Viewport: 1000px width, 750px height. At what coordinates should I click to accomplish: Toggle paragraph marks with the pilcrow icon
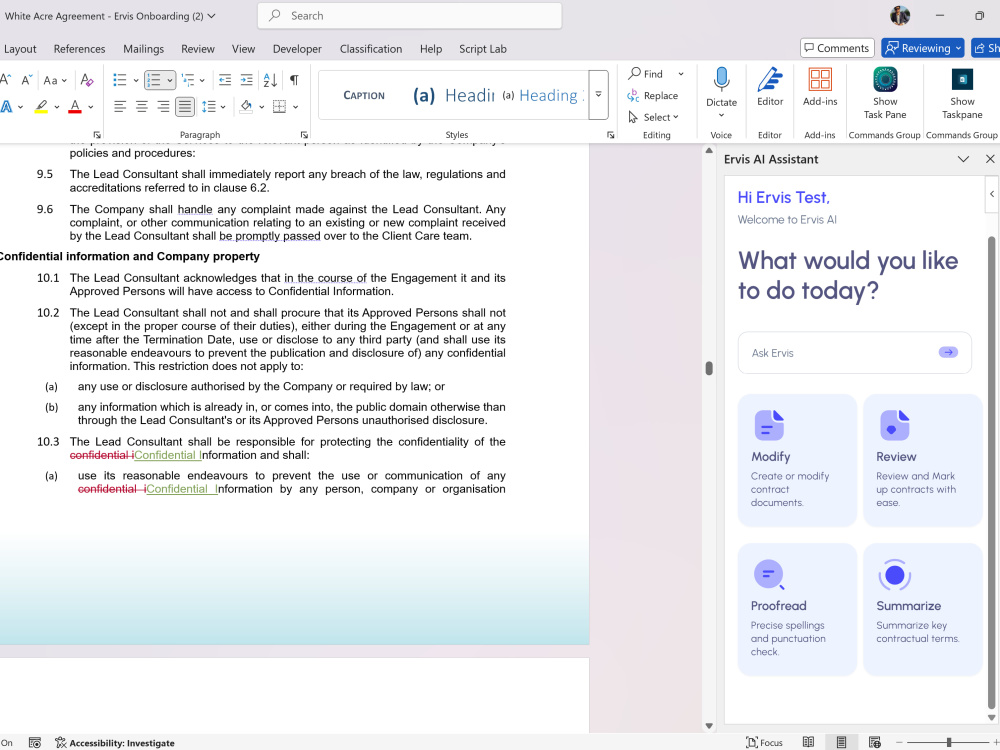[x=294, y=80]
